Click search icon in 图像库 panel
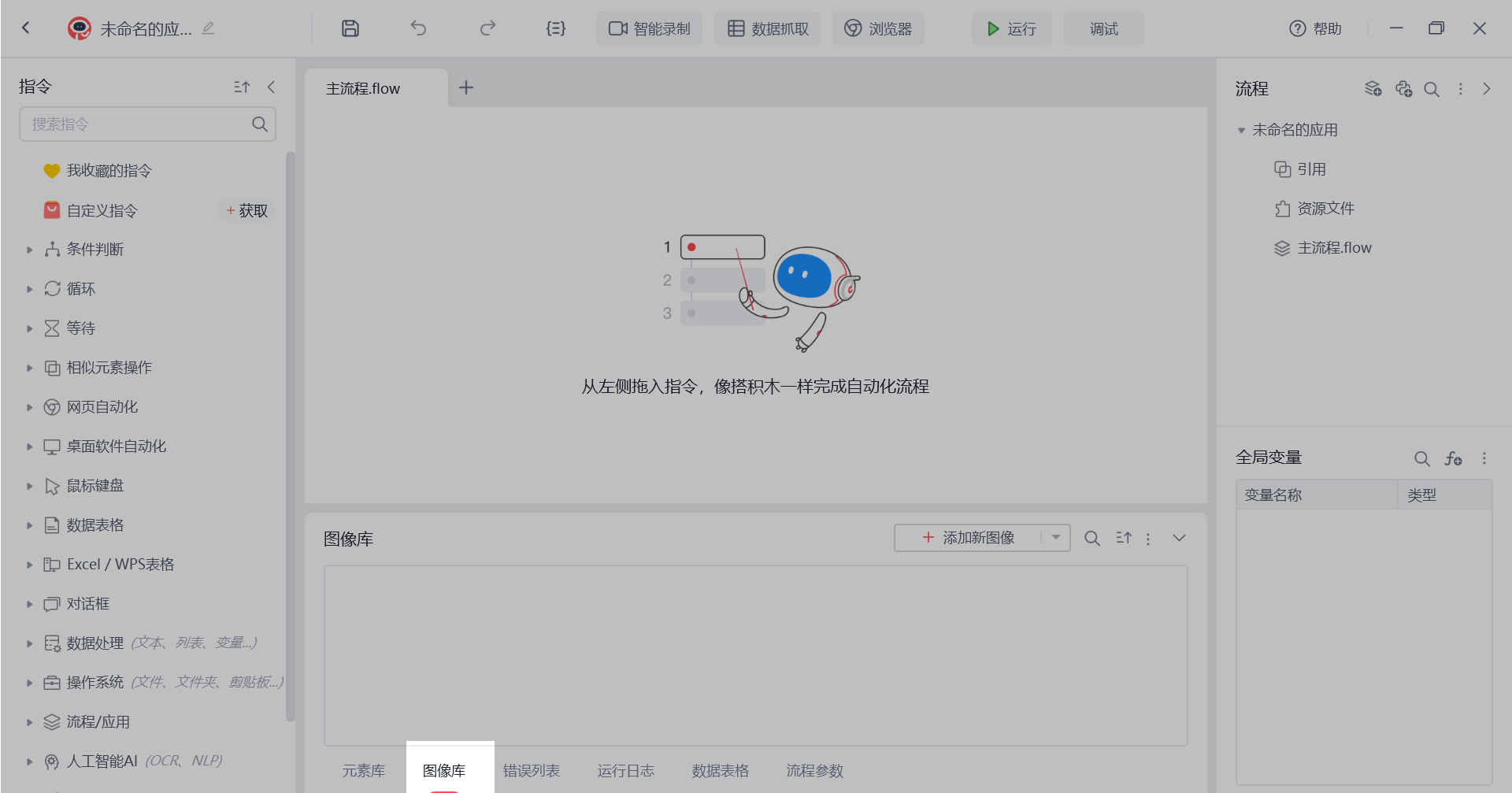The width and height of the screenshot is (1512, 793). pyautogui.click(x=1092, y=539)
